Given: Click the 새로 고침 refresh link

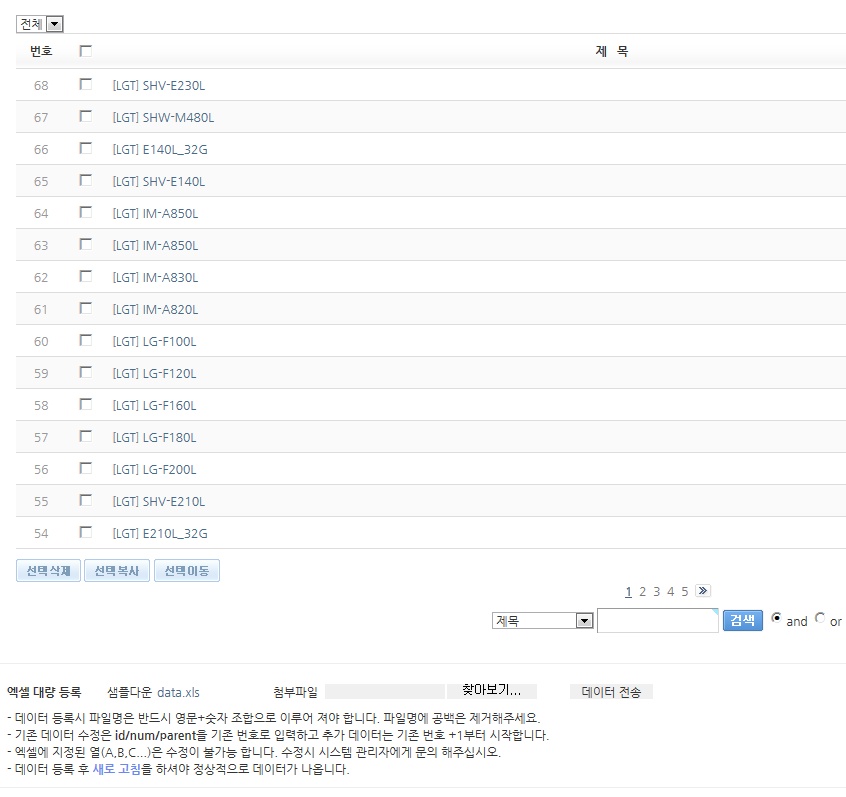Looking at the screenshot, I should pos(117,768).
